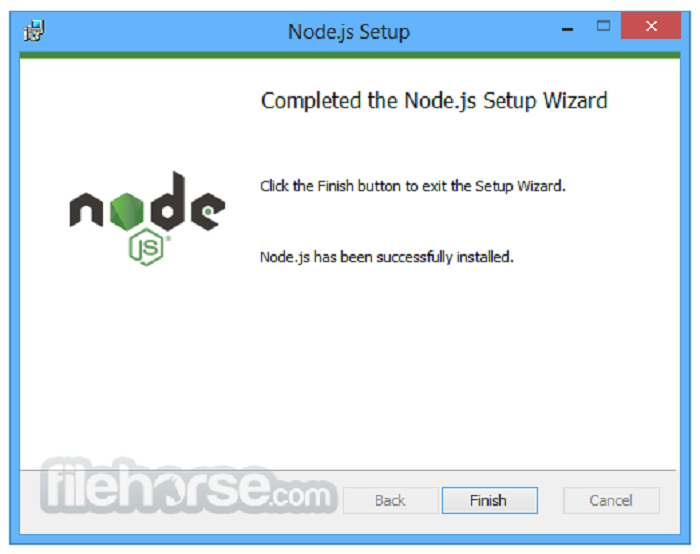This screenshot has width=700, height=554.
Task: Click the filehorse watermark text
Action: (156, 487)
